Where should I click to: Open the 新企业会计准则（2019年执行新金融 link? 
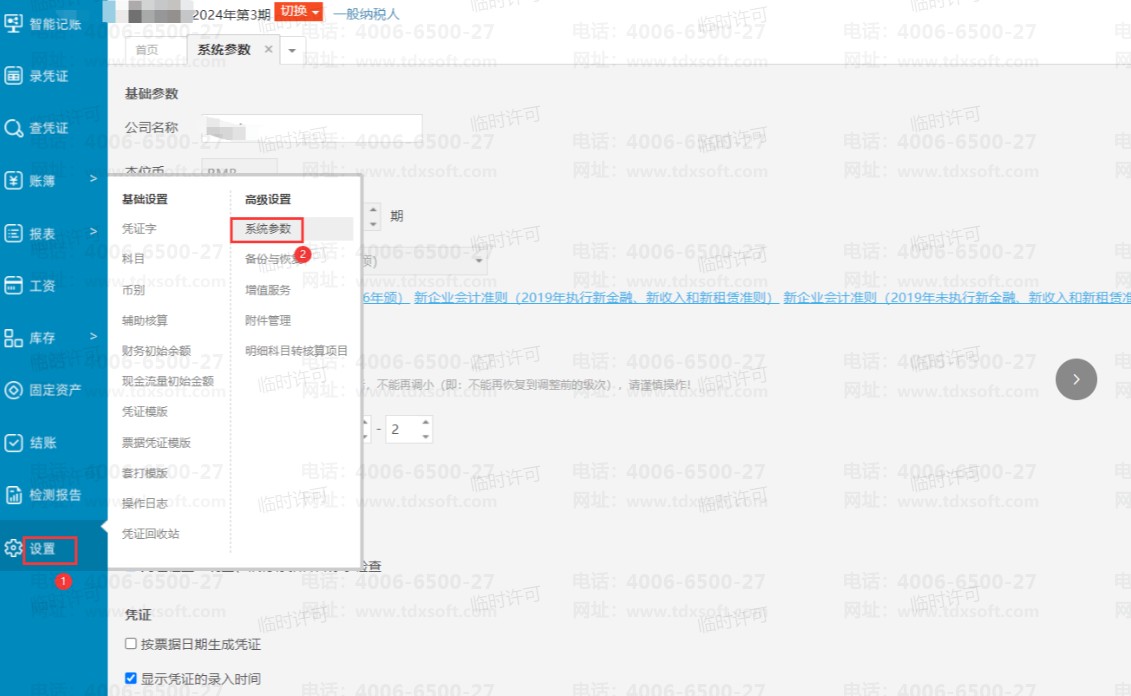click(595, 297)
